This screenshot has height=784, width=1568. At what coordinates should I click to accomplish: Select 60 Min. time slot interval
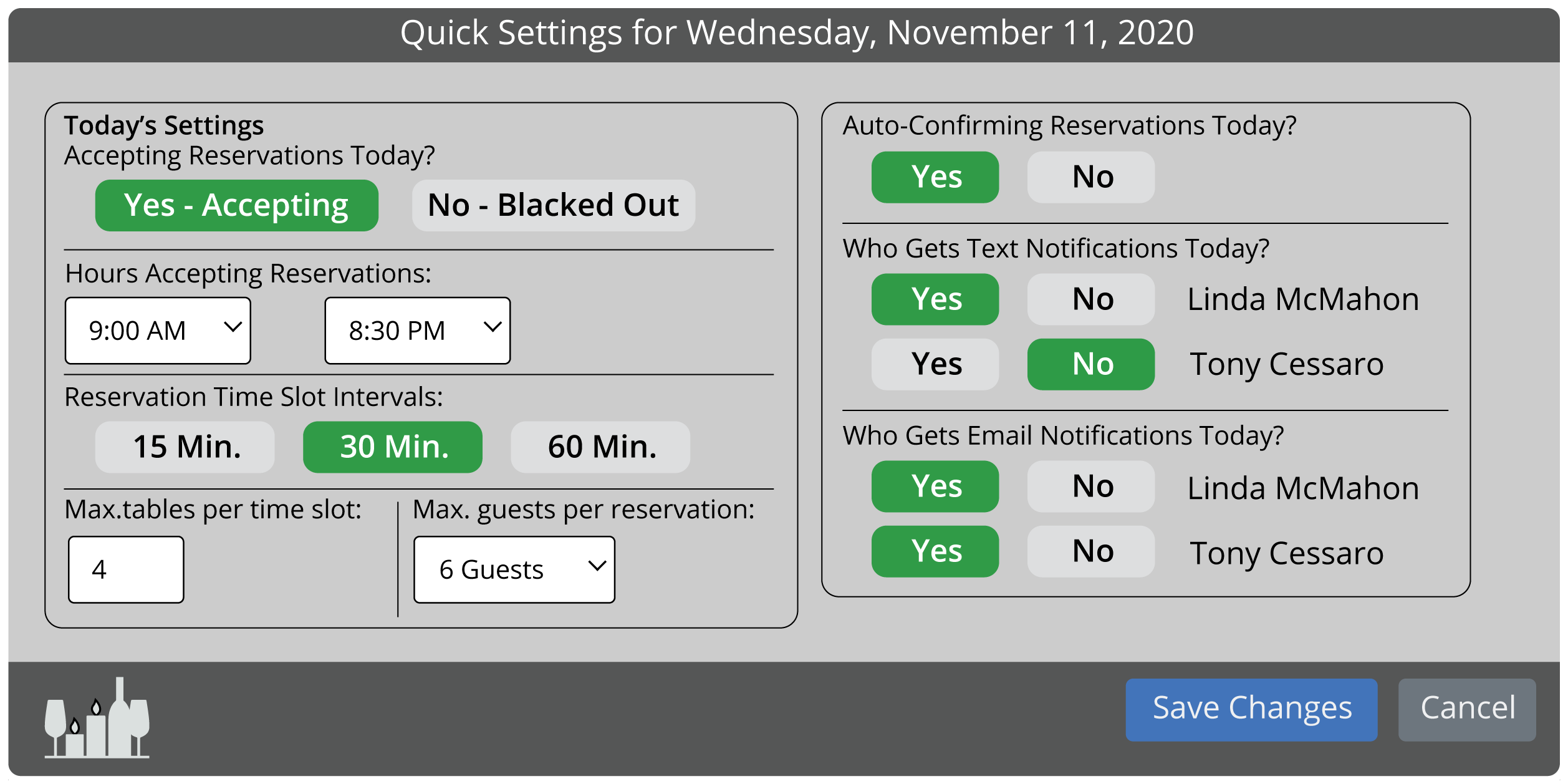point(600,447)
